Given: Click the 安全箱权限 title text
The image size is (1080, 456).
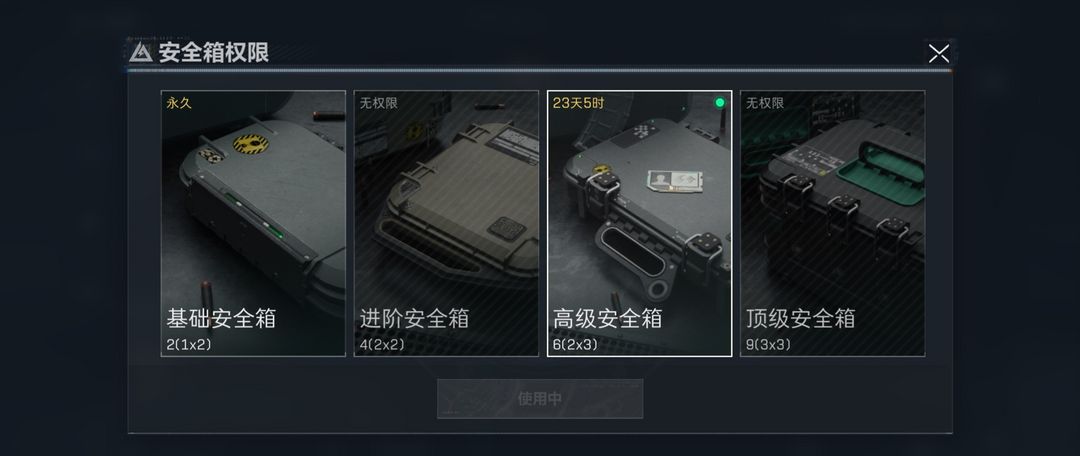Looking at the screenshot, I should tap(214, 52).
